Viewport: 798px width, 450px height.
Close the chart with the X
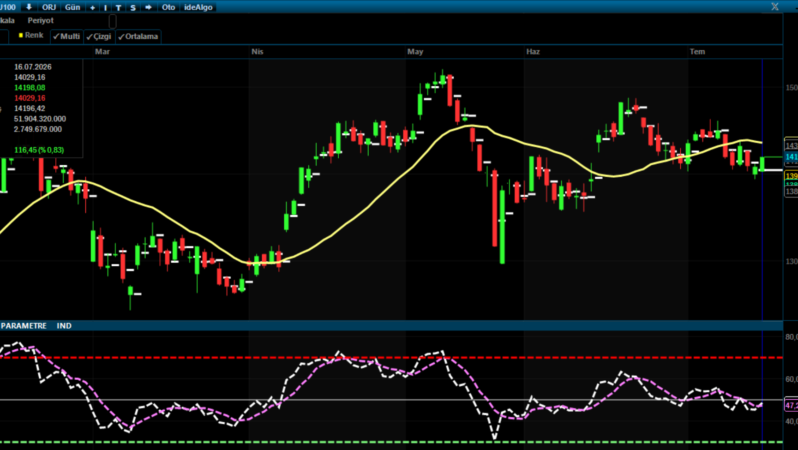[x=775, y=7]
